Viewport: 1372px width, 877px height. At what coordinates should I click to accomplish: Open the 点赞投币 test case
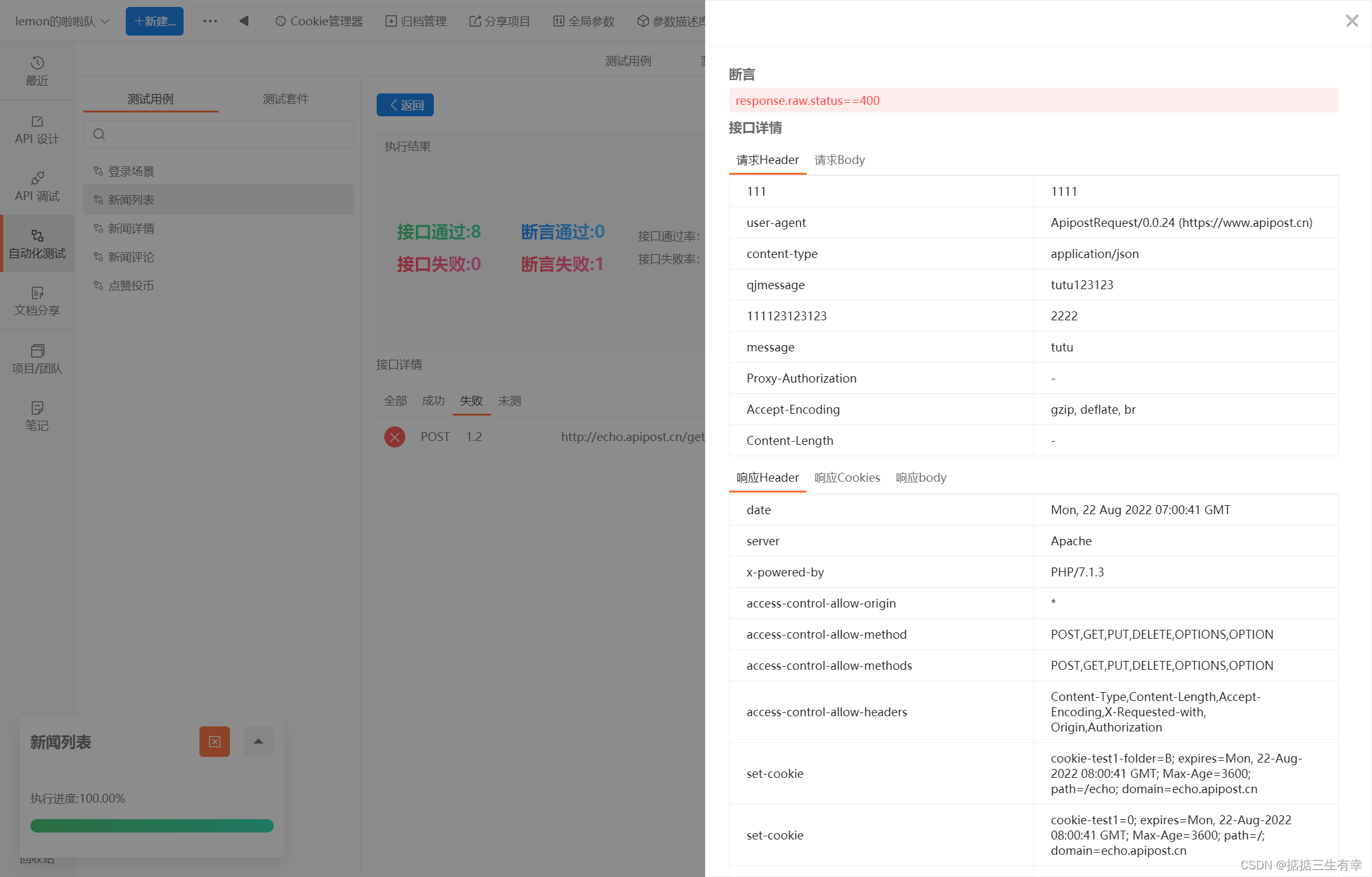(219, 285)
